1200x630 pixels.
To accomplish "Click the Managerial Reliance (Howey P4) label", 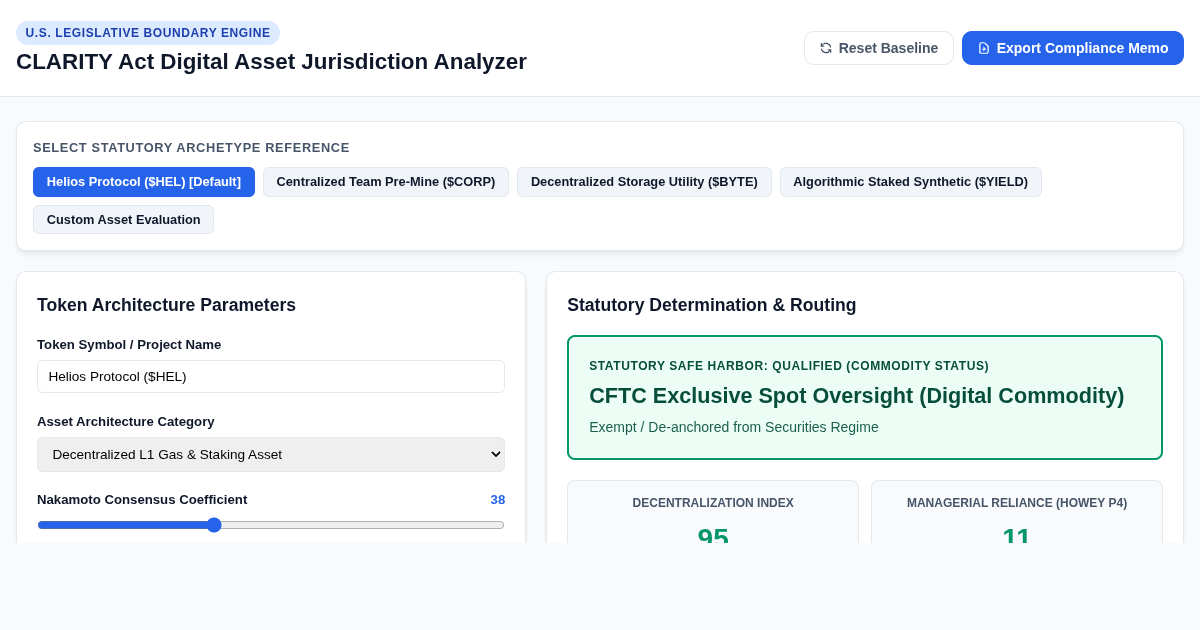I will click(x=1017, y=503).
